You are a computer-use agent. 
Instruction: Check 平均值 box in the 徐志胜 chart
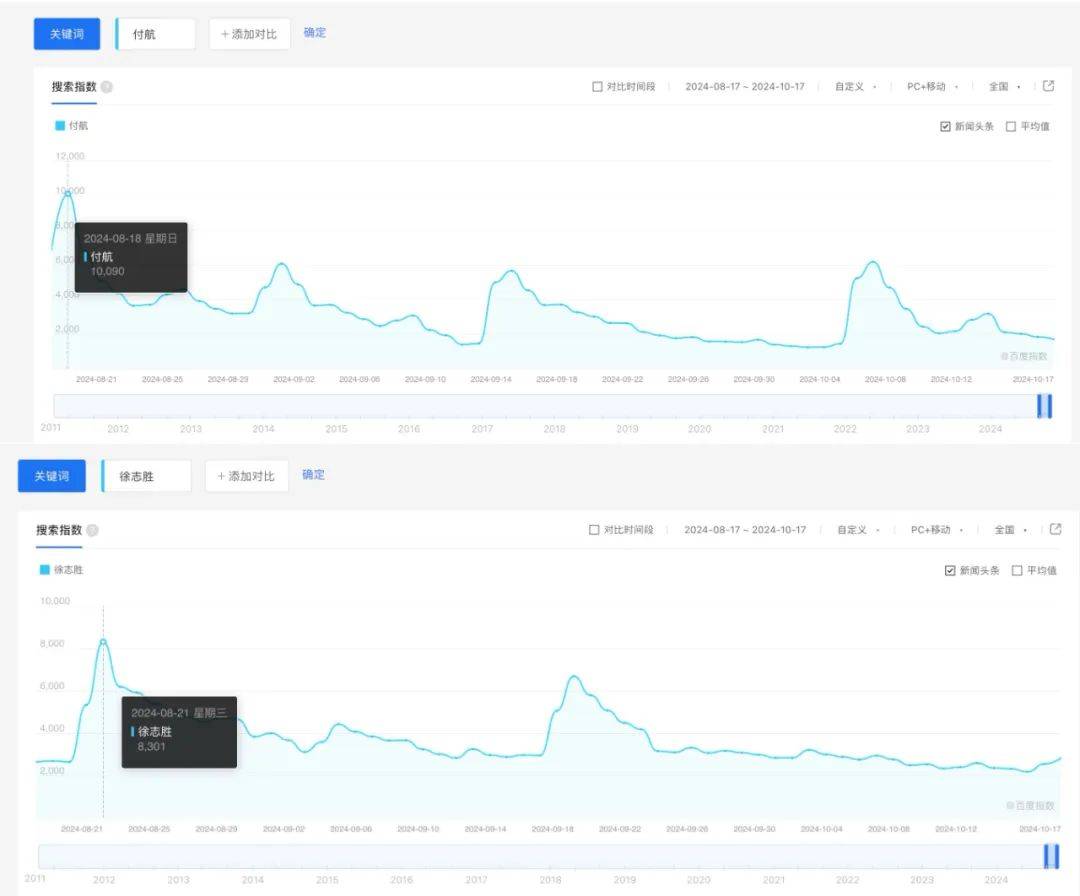click(x=1017, y=570)
